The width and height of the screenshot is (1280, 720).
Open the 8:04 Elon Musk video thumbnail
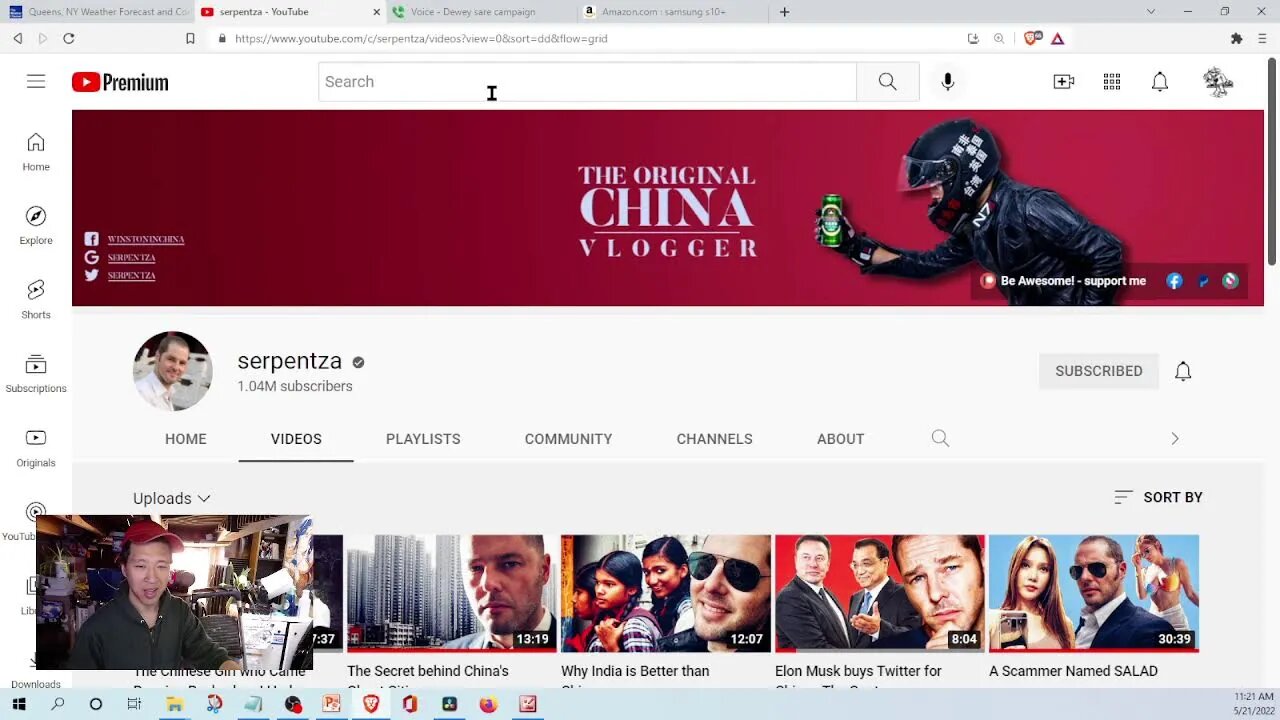(x=879, y=593)
